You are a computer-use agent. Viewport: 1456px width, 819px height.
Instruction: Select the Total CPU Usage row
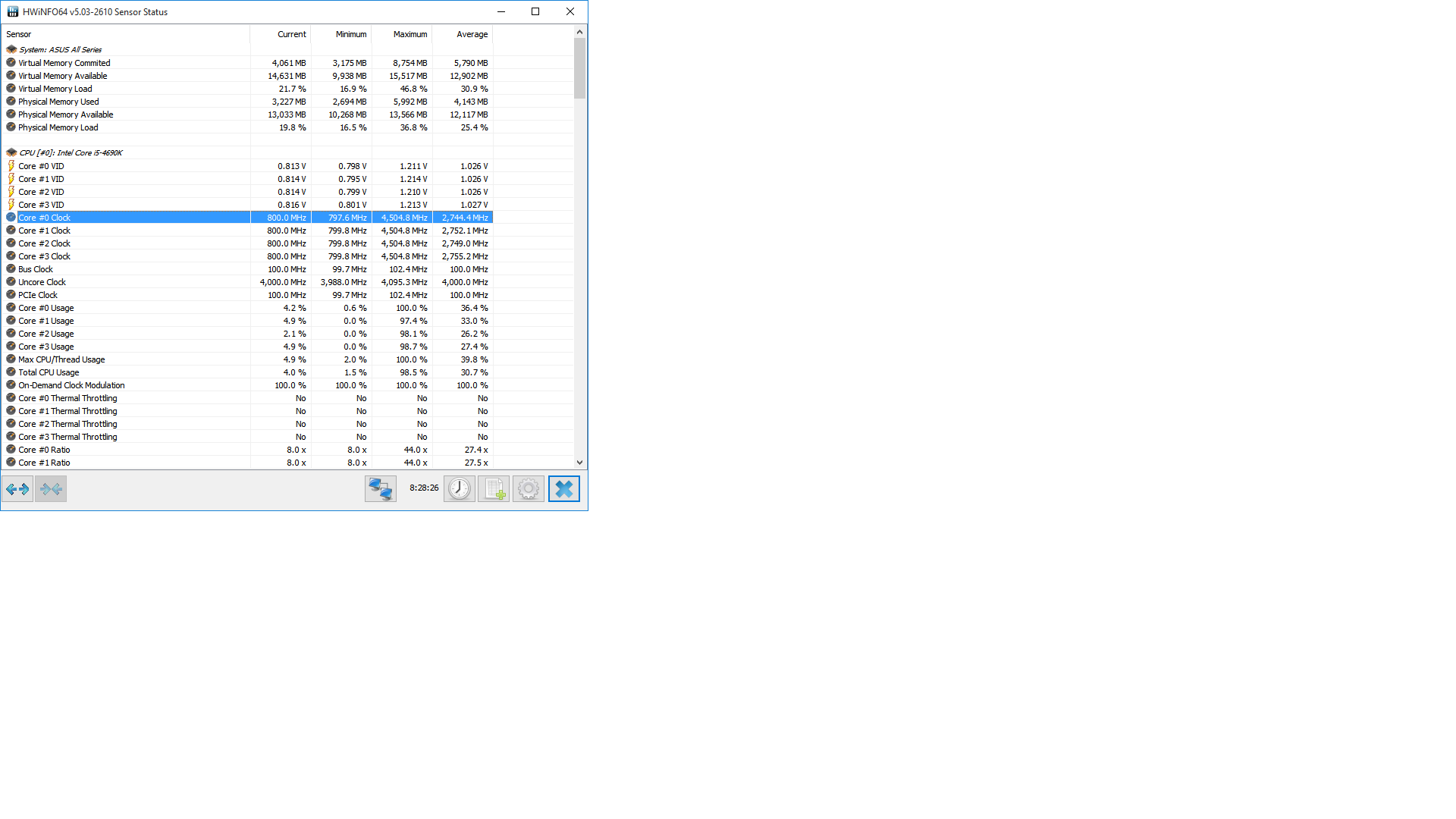coord(49,372)
